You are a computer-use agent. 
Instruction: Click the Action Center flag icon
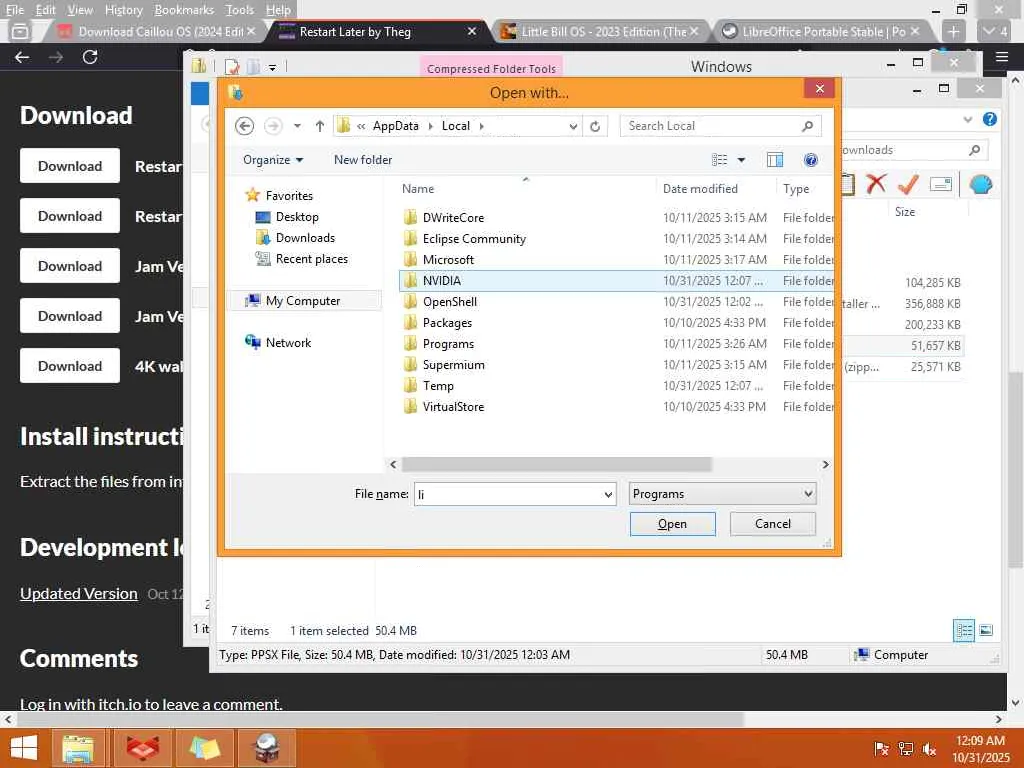point(881,749)
